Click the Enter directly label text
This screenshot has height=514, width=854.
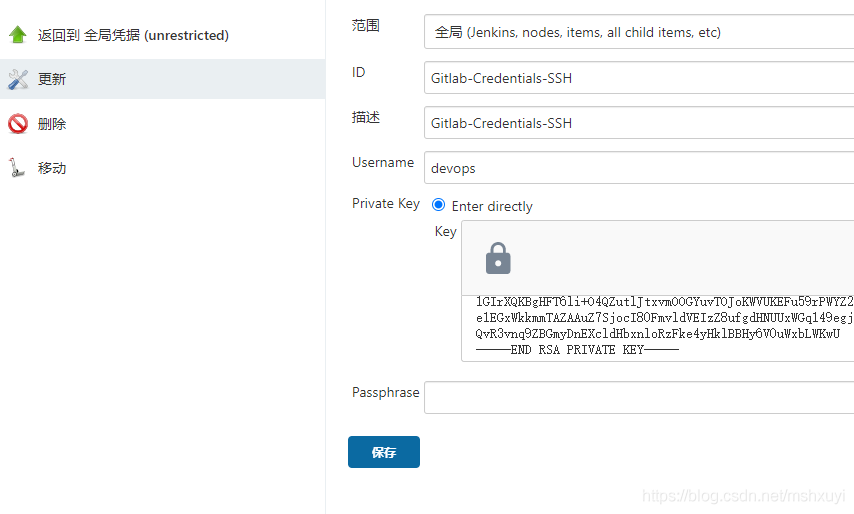(492, 206)
